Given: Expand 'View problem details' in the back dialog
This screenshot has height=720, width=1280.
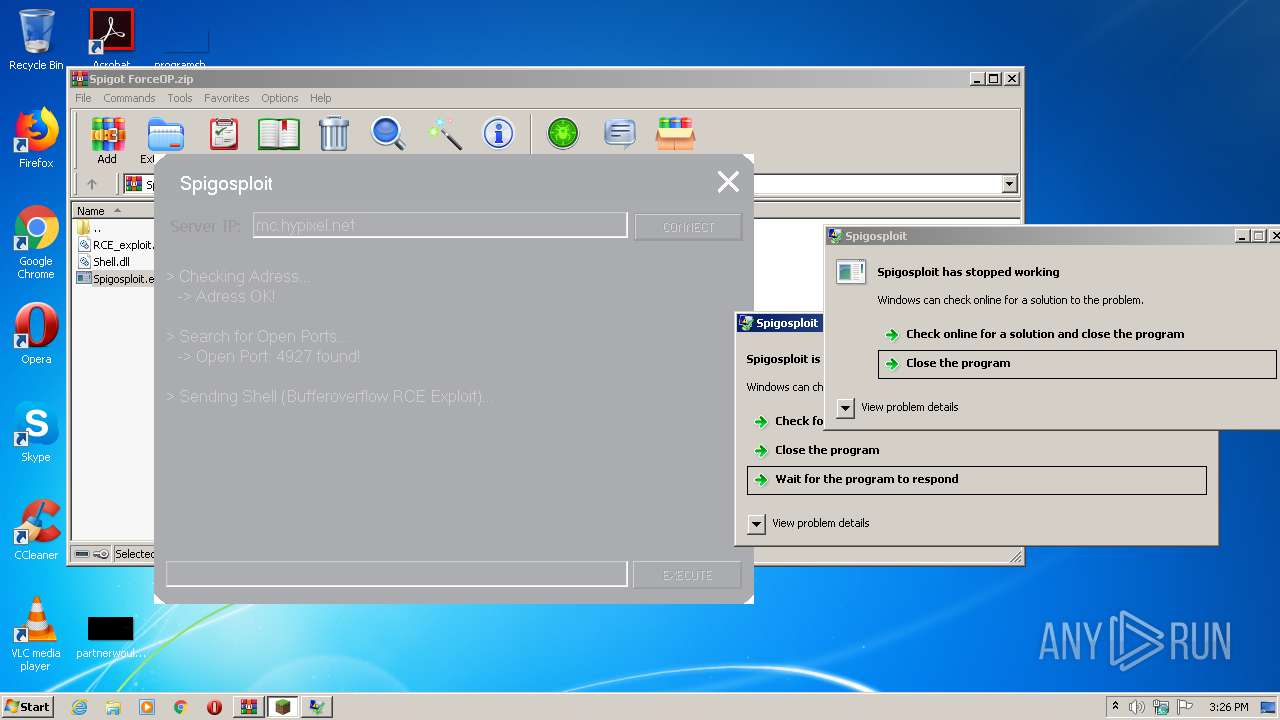Looking at the screenshot, I should coord(756,523).
